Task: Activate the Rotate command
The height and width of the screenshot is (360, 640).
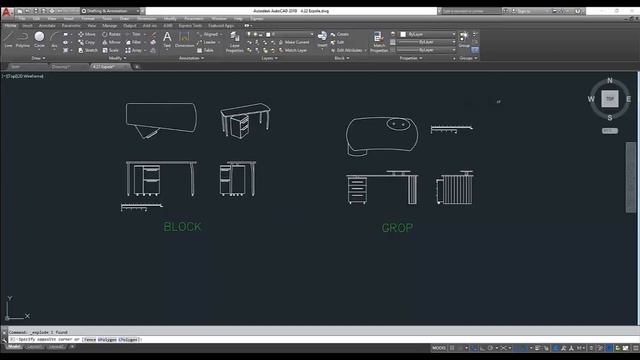Action: pos(111,34)
